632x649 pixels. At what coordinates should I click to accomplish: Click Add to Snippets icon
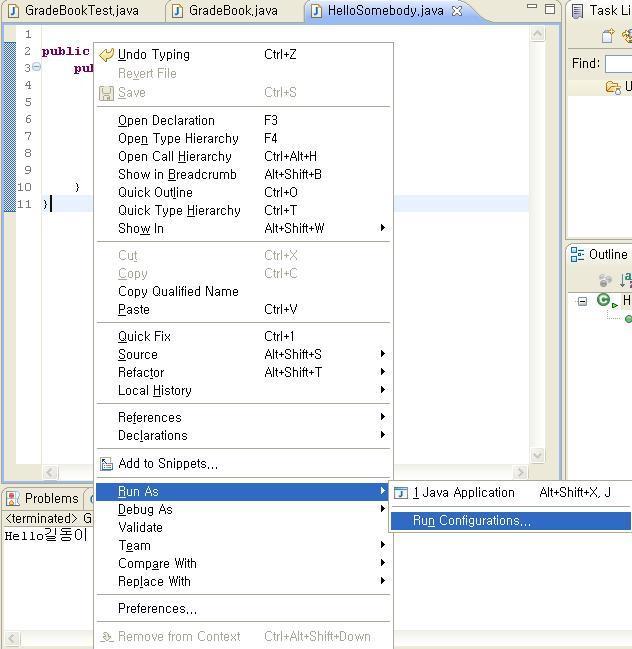106,464
